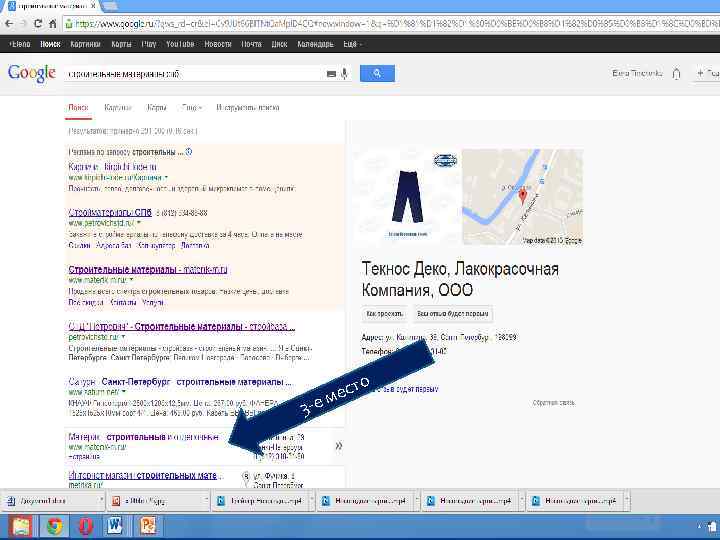The width and height of the screenshot is (720, 540).
Task: Open menu arrow of the PowerPoint download item
Action: (x=206, y=501)
